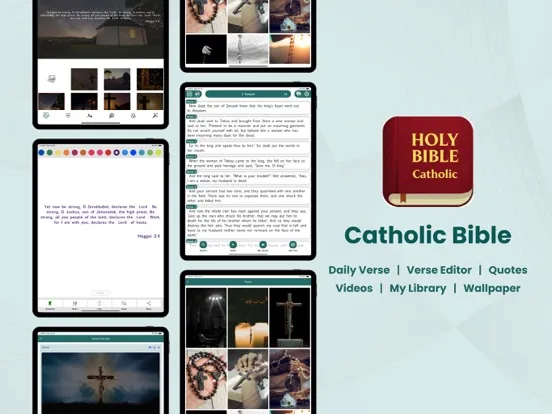Tap the gallery import icon in editor backgrounds
Image resolution: width=552 pixels, height=414 pixels.
click(51, 79)
